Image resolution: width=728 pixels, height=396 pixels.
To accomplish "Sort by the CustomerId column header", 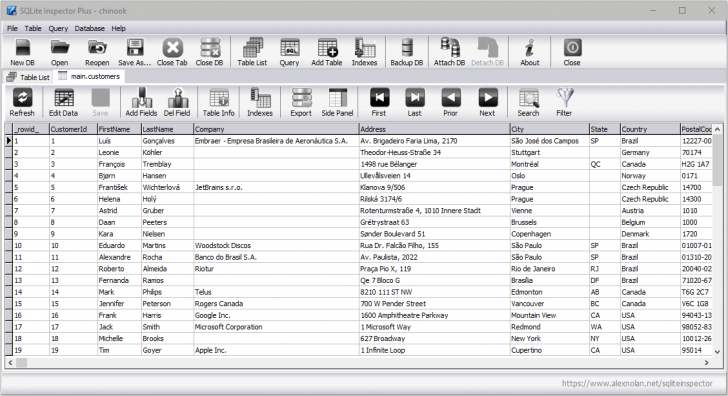I will pos(73,129).
